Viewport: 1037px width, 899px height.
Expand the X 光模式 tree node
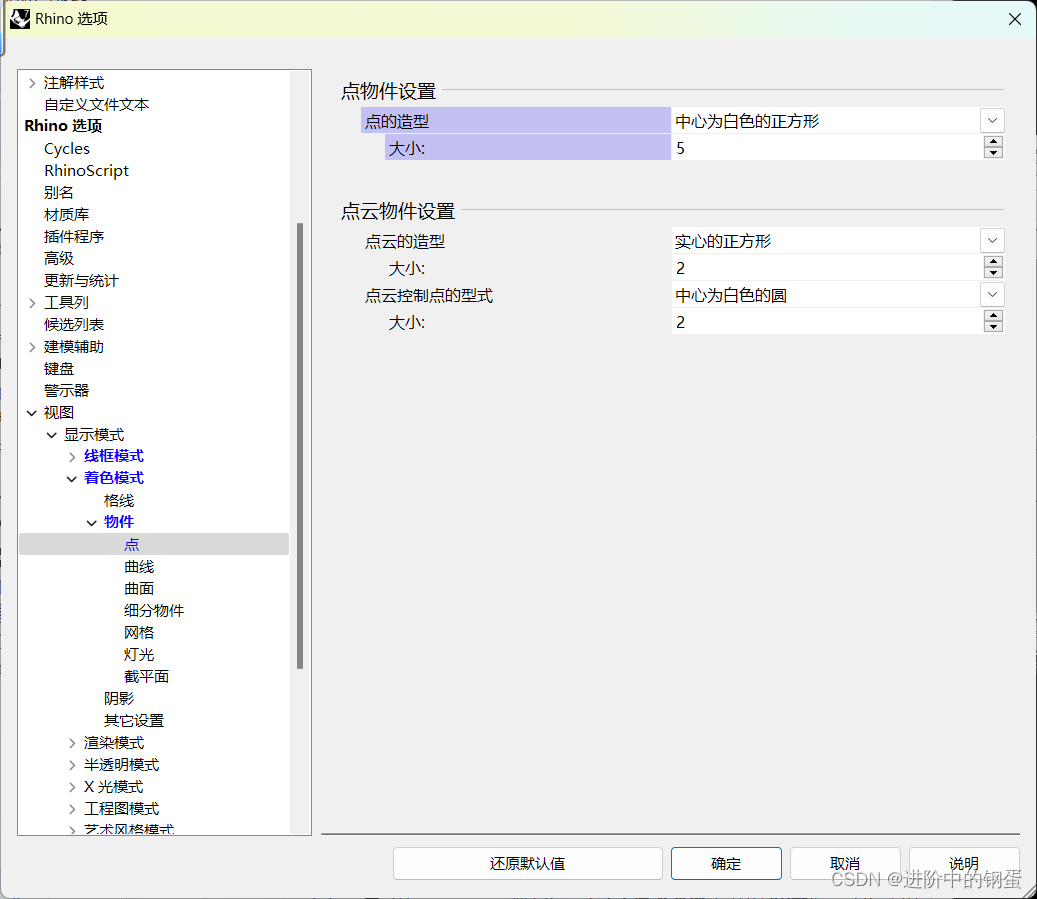click(72, 787)
